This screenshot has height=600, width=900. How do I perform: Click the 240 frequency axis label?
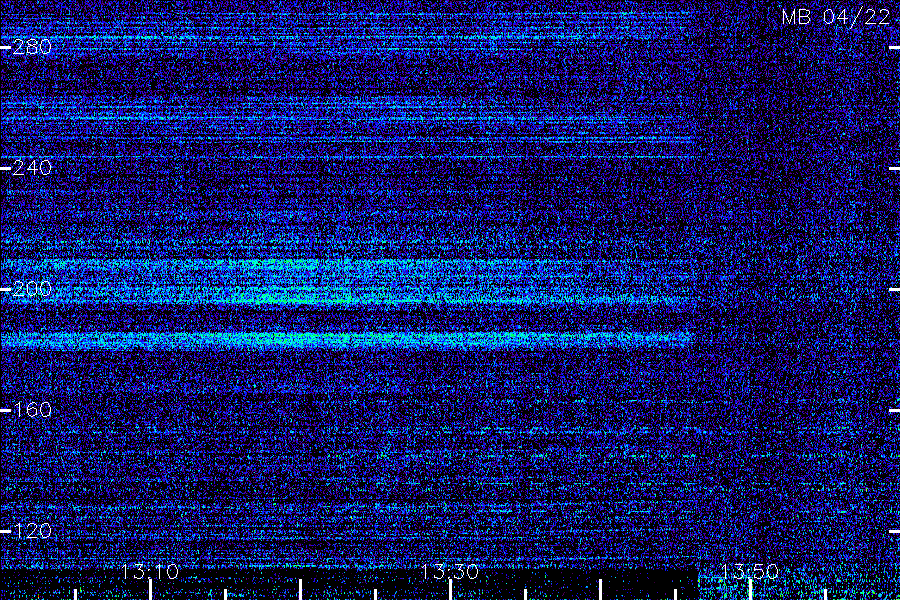click(x=32, y=168)
